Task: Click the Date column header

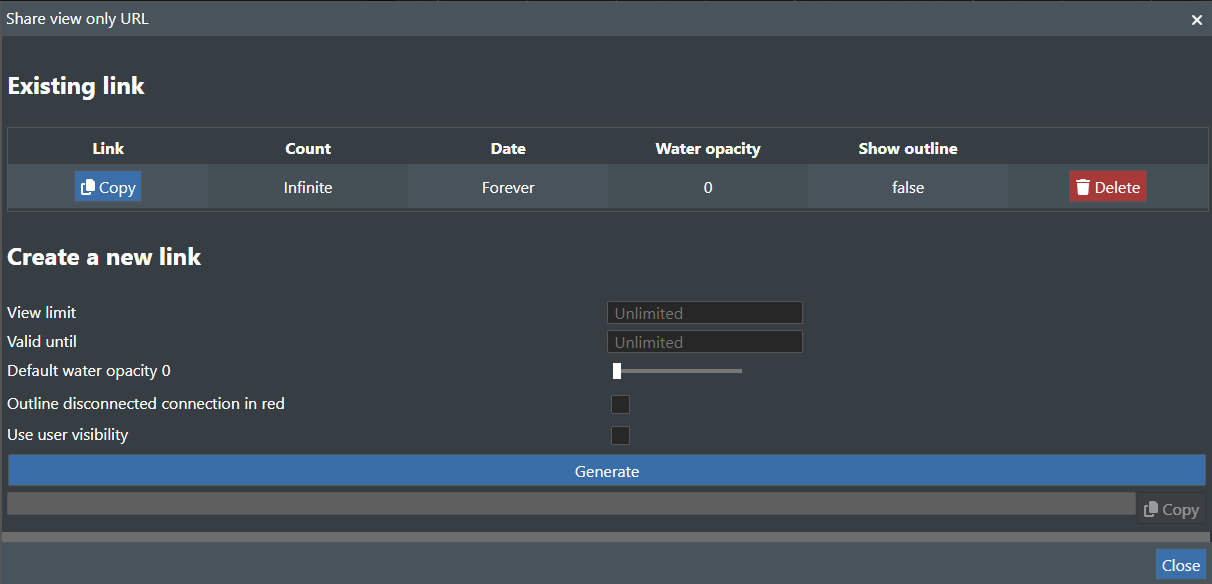Action: (x=508, y=148)
